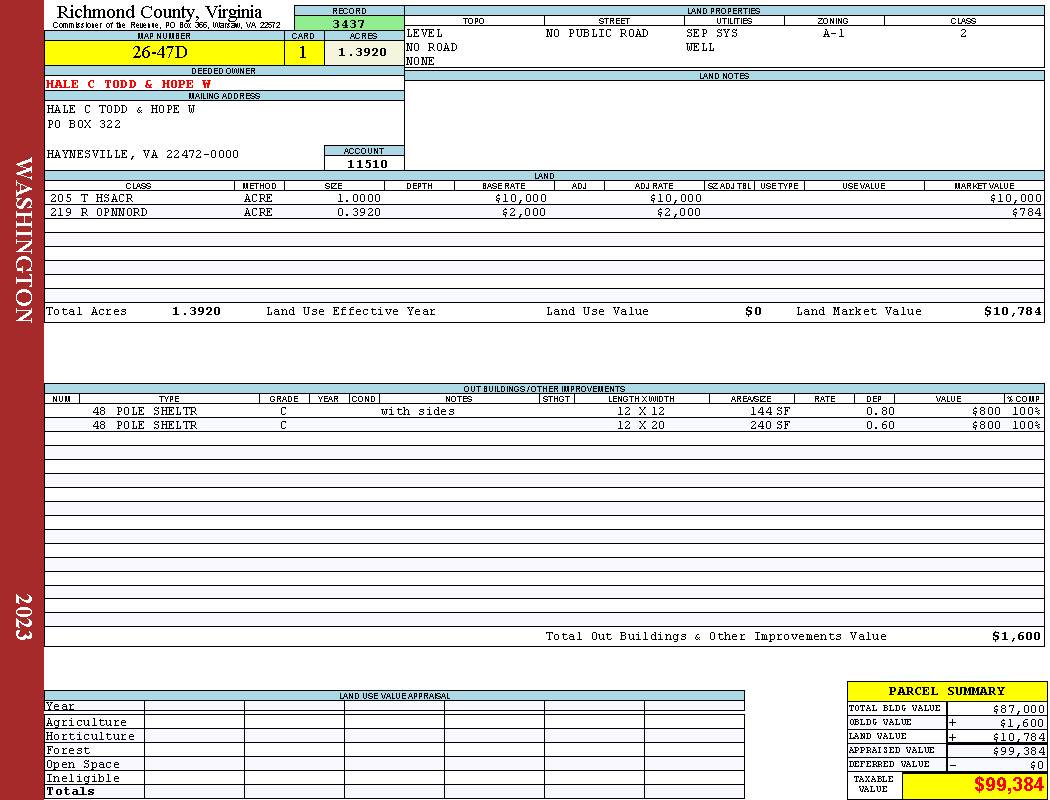Click the PARCEL SUMMARY header

click(x=946, y=692)
